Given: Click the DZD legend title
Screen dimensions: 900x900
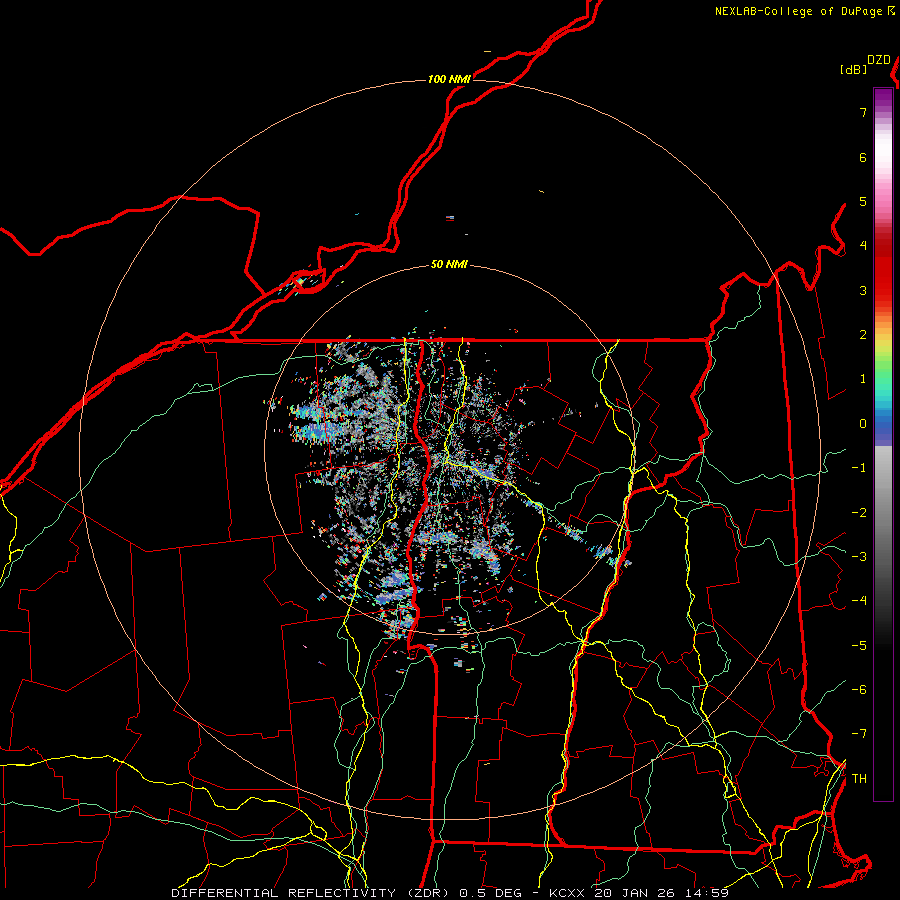Looking at the screenshot, I should 879,60.
